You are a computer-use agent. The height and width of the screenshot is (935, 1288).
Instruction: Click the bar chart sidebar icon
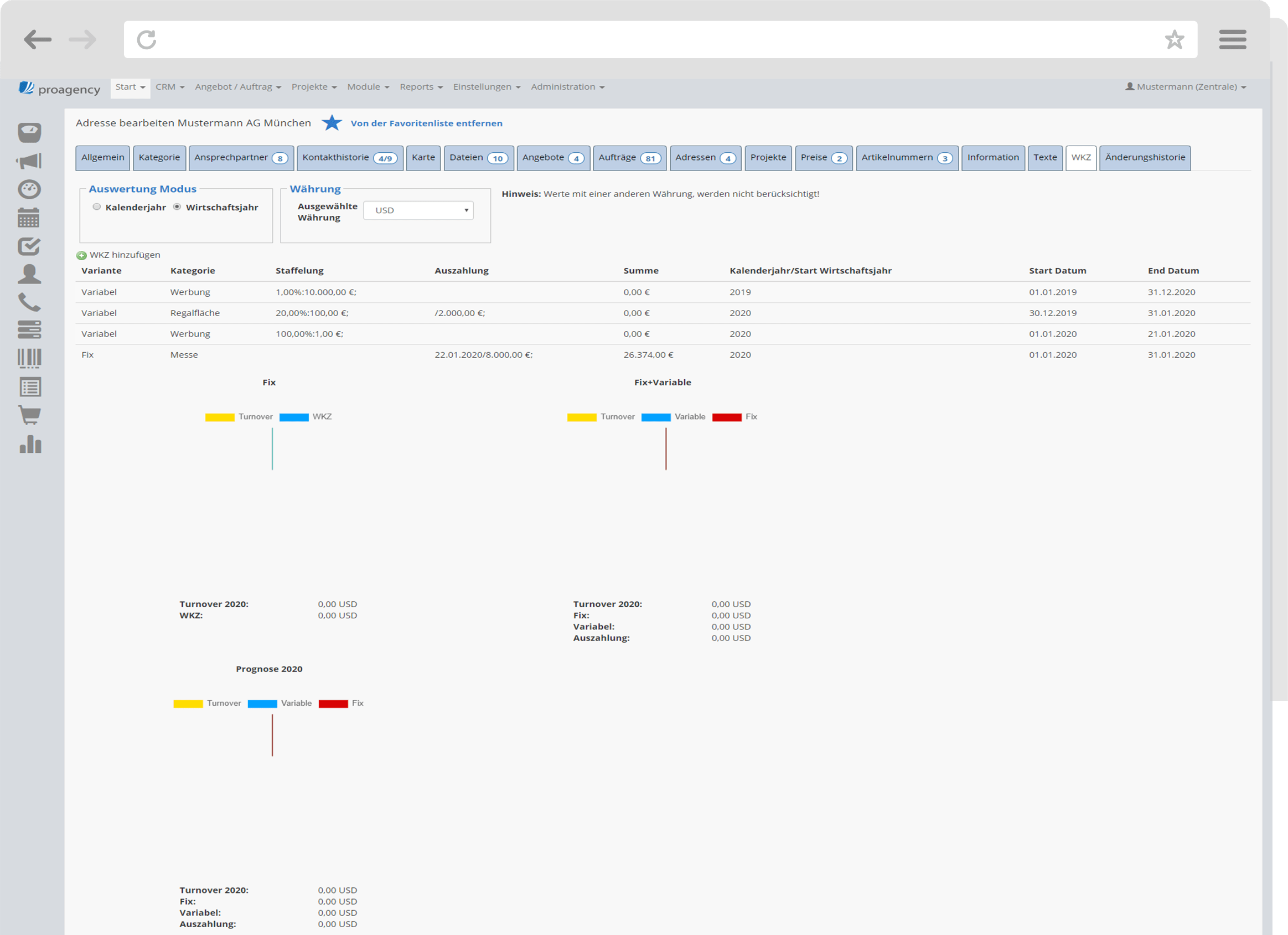point(30,444)
